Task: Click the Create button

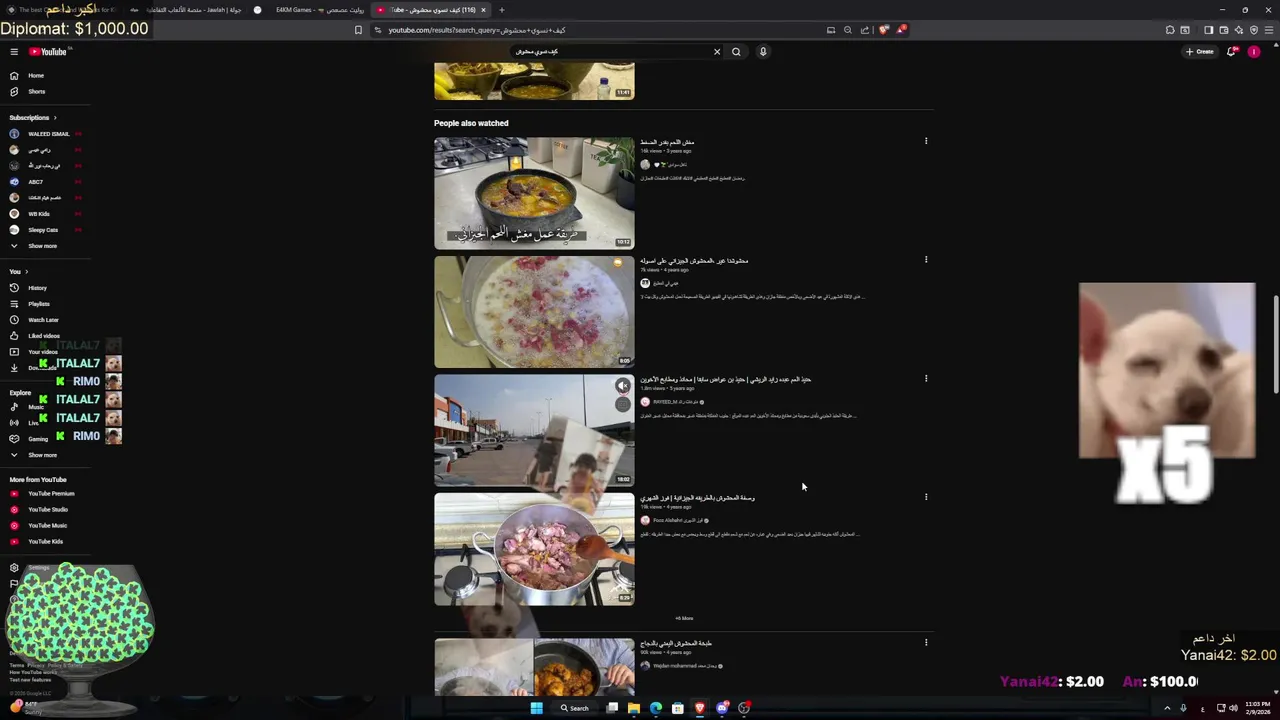Action: 1200,52
